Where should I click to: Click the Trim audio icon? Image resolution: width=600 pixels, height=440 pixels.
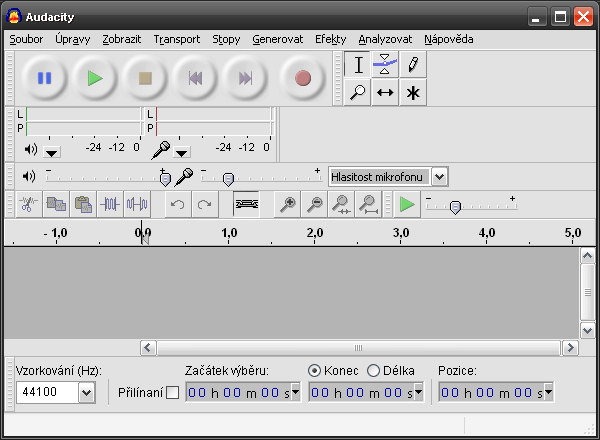[x=110, y=204]
